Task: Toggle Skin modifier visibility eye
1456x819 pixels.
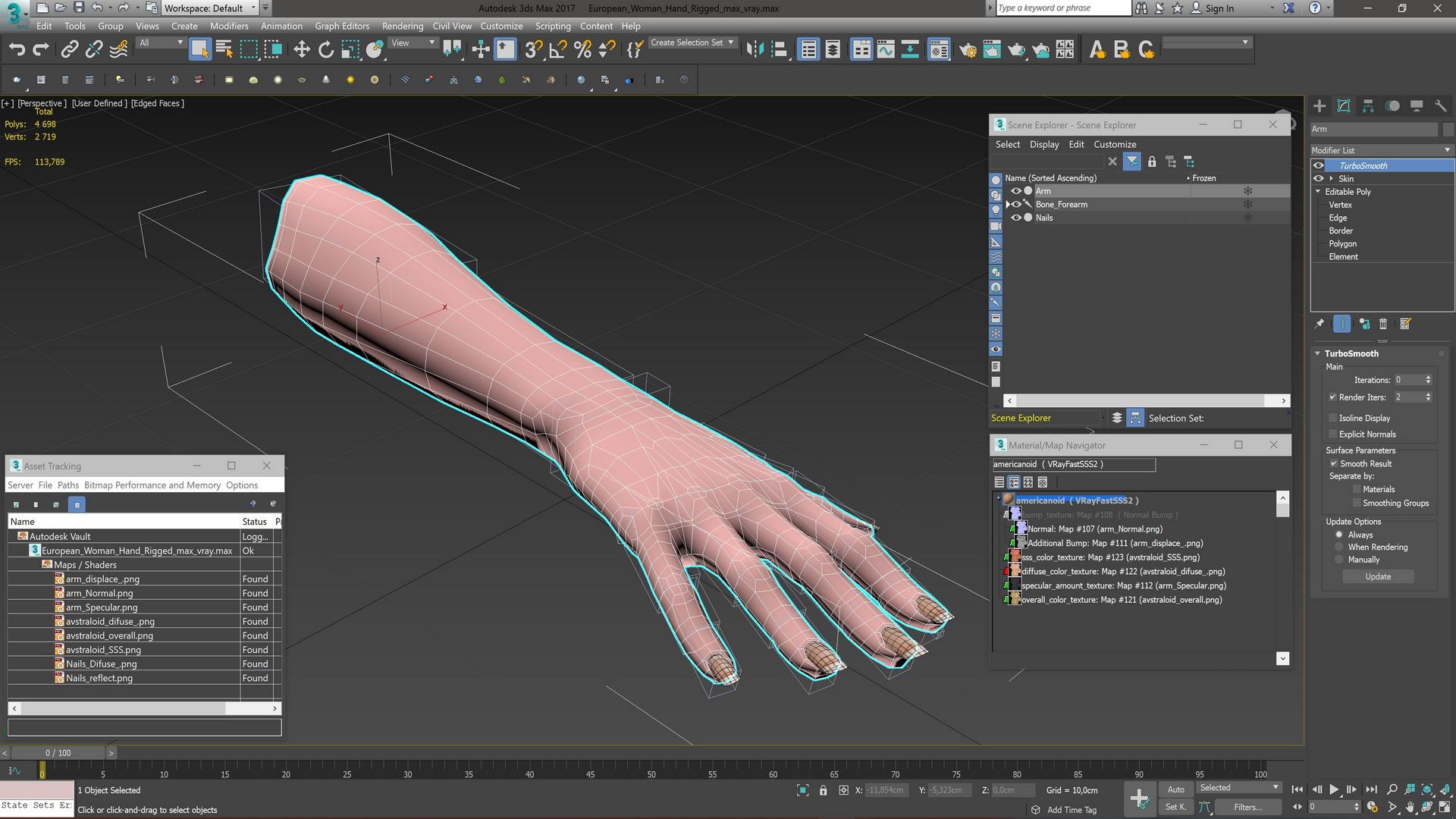Action: pyautogui.click(x=1319, y=178)
